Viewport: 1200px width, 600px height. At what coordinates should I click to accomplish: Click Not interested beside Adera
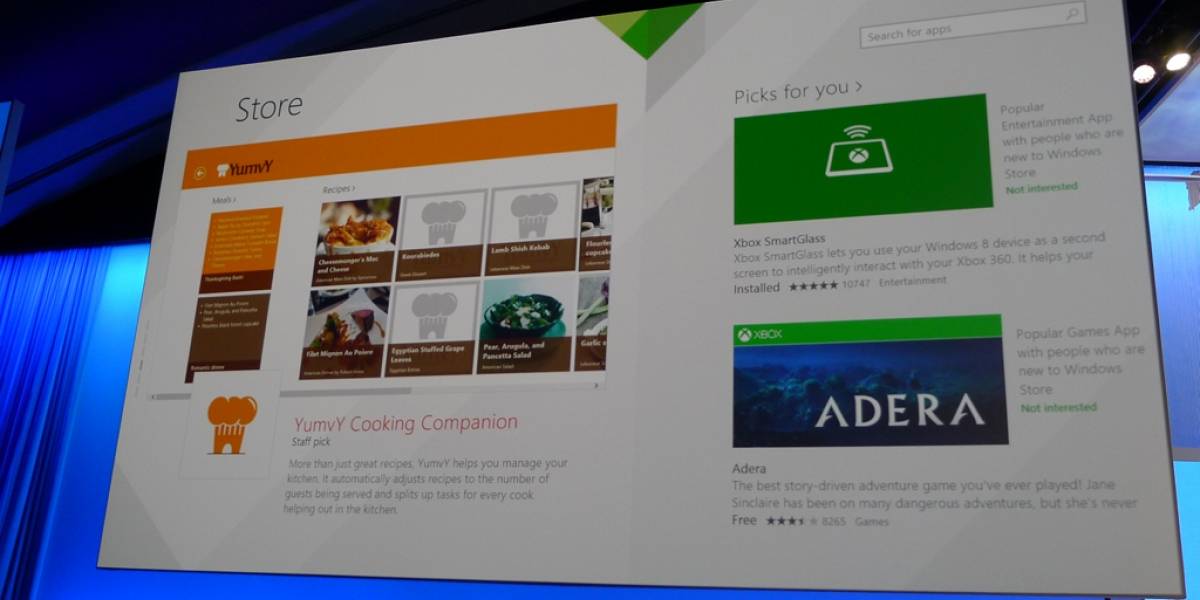click(x=1058, y=408)
